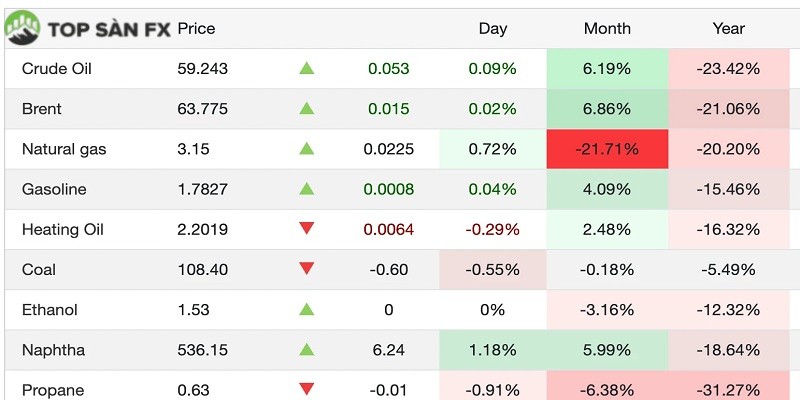Screen dimensions: 800x400
Task: Click the Year column header
Action: click(728, 28)
